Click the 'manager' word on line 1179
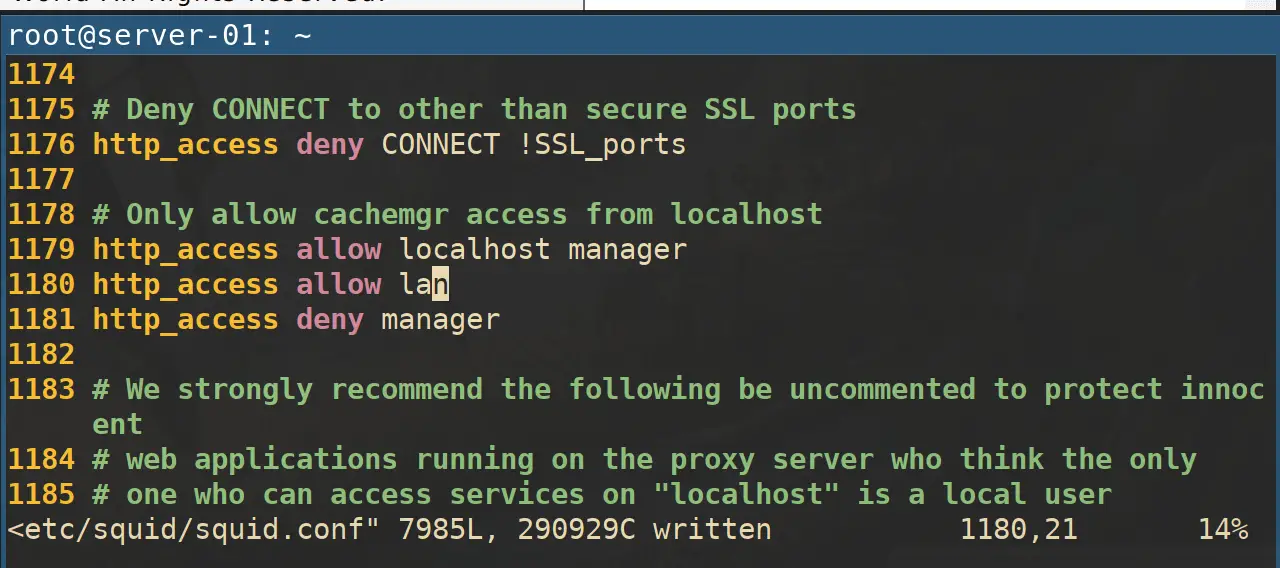The width and height of the screenshot is (1280, 568). point(627,250)
